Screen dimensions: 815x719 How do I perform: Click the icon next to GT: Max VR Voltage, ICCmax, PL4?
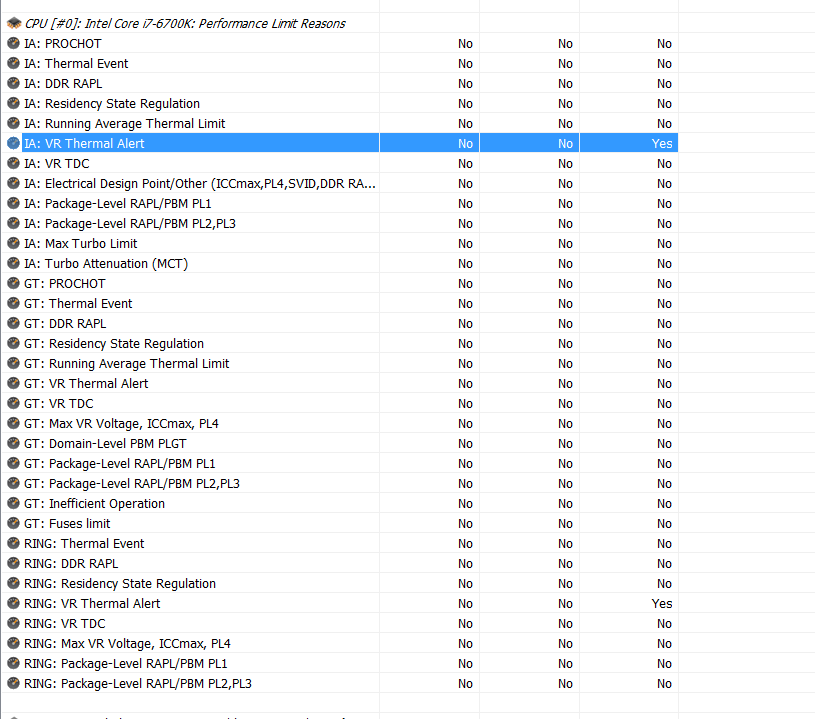point(14,424)
